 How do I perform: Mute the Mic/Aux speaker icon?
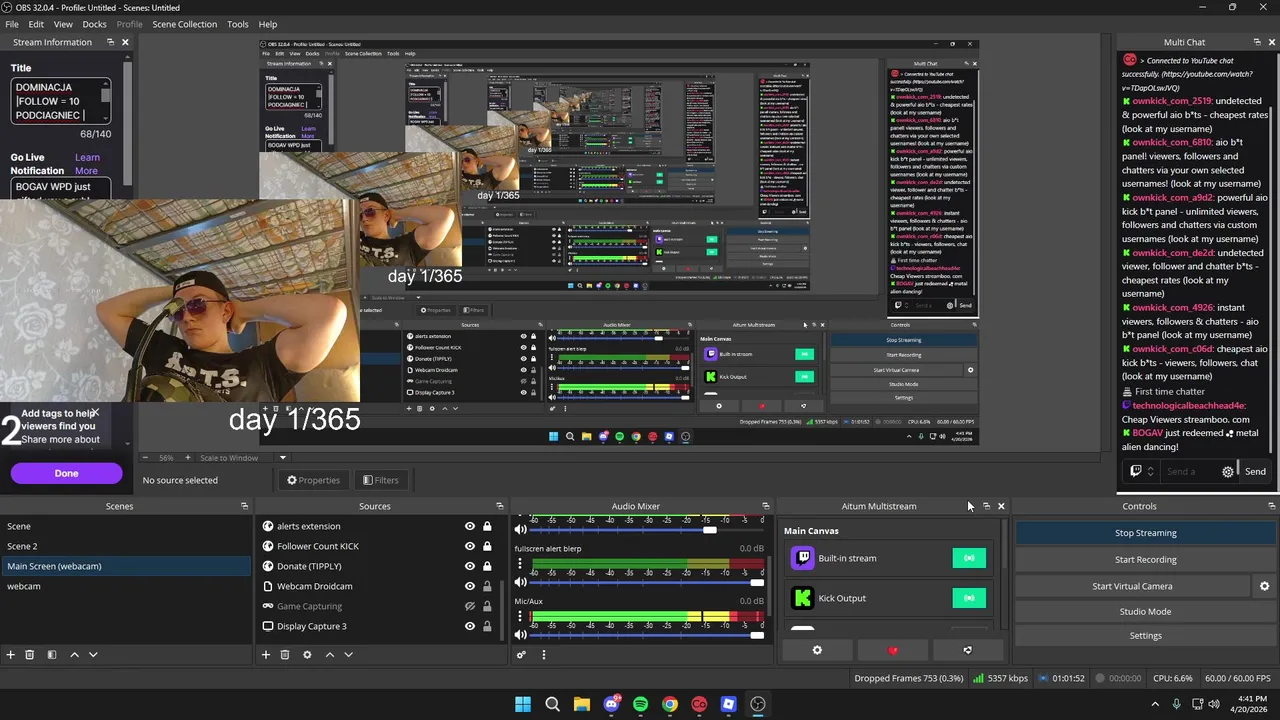520,635
